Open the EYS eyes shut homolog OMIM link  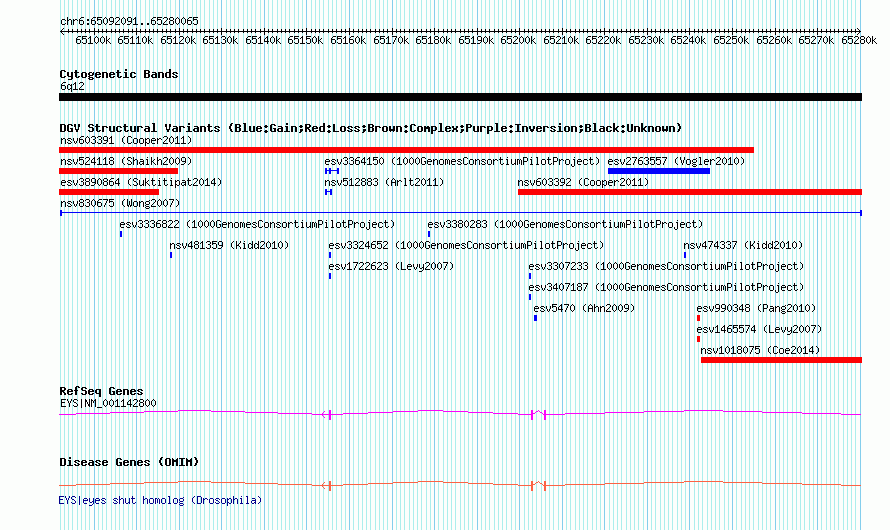(x=160, y=500)
